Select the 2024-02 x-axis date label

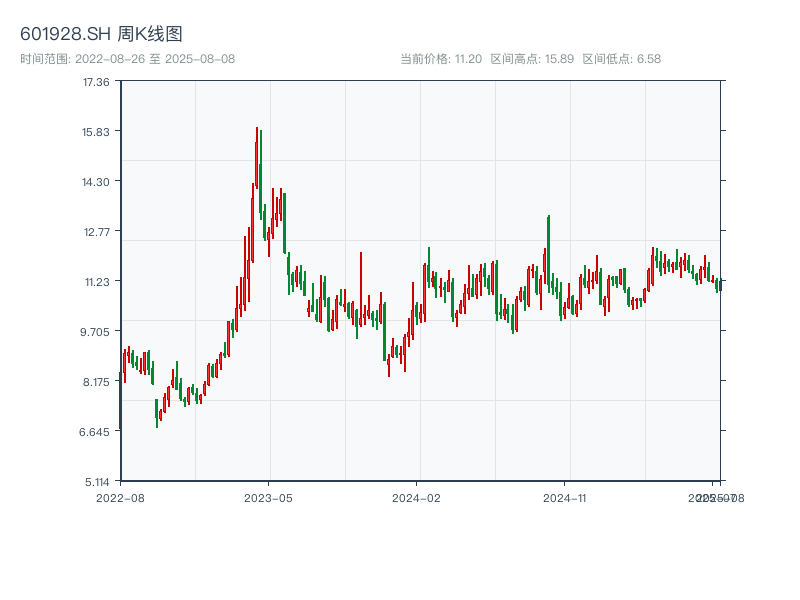point(417,497)
